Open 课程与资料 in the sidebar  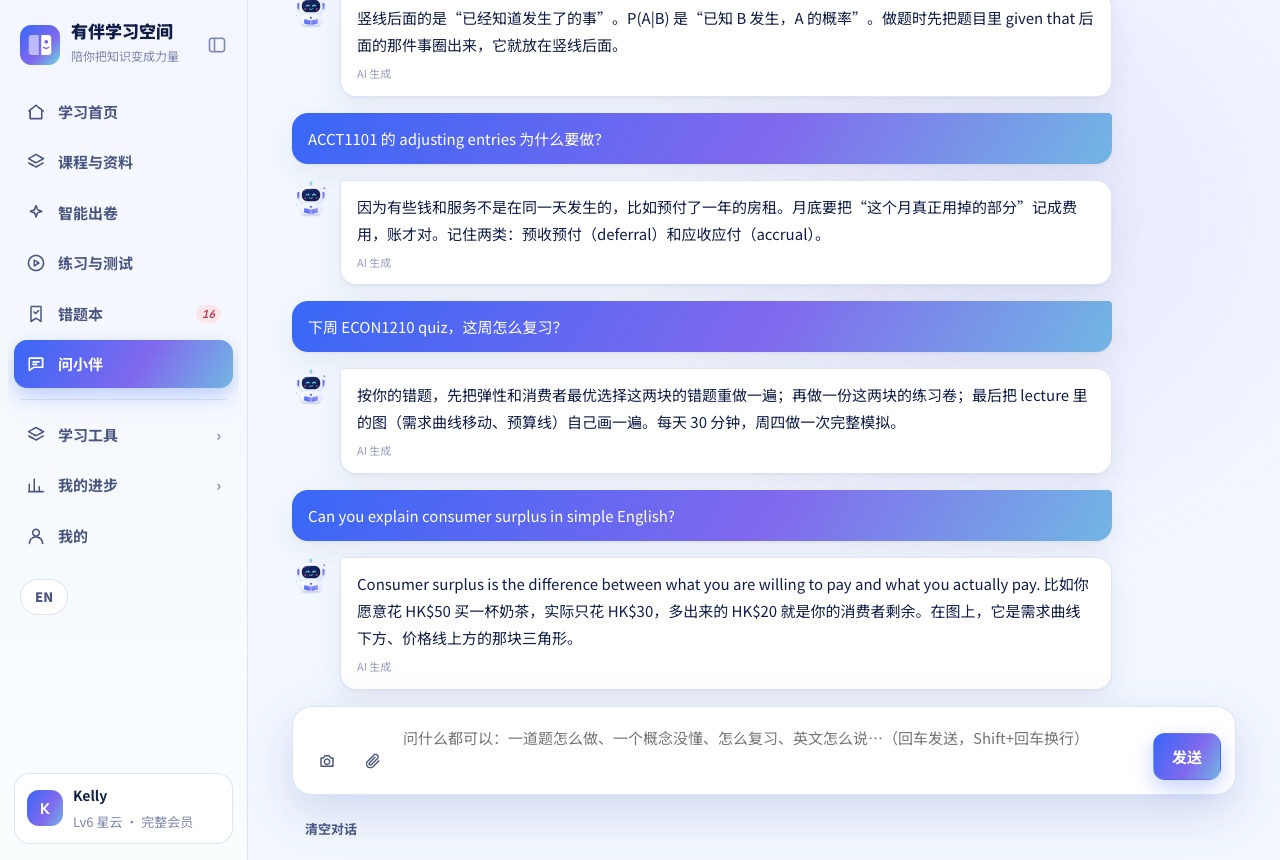coord(123,162)
